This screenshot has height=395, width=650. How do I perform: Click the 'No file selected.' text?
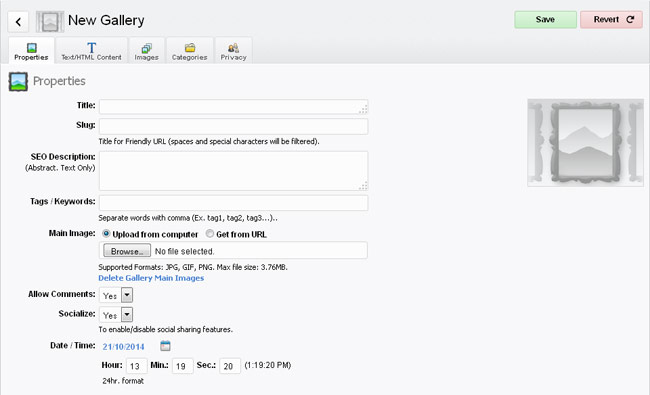pyautogui.click(x=184, y=252)
